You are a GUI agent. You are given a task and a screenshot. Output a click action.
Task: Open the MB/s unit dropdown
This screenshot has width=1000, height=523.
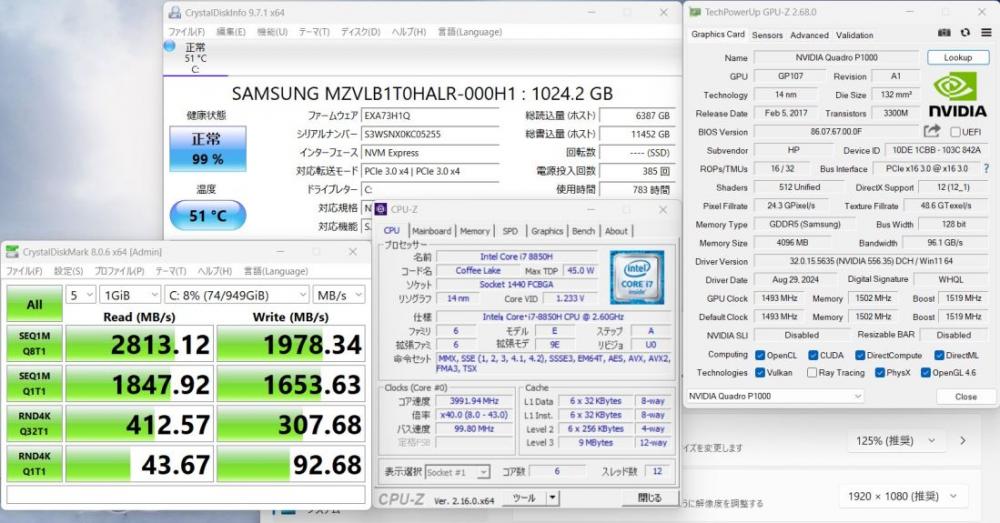tap(339, 295)
